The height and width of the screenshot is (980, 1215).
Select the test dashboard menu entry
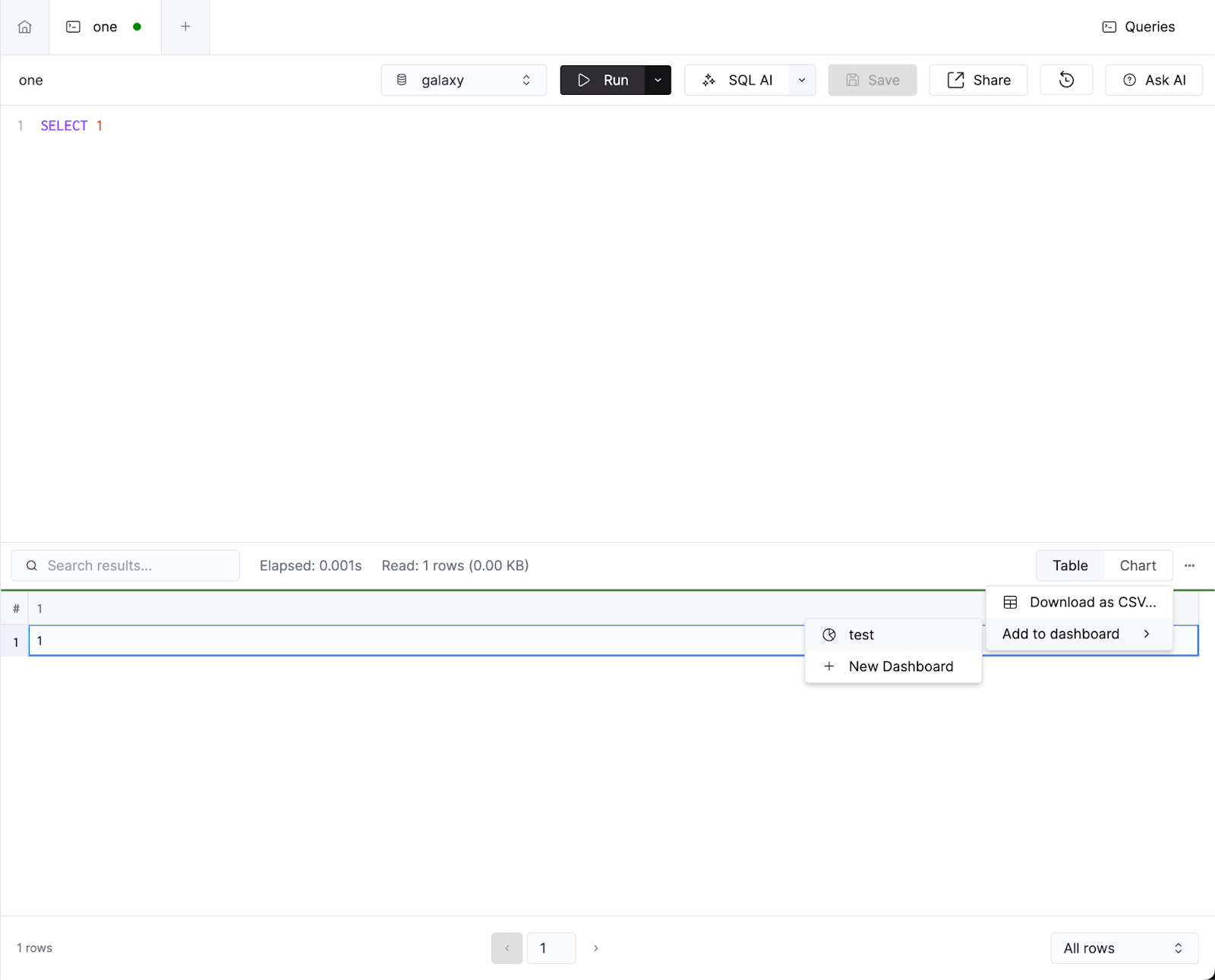[860, 635]
